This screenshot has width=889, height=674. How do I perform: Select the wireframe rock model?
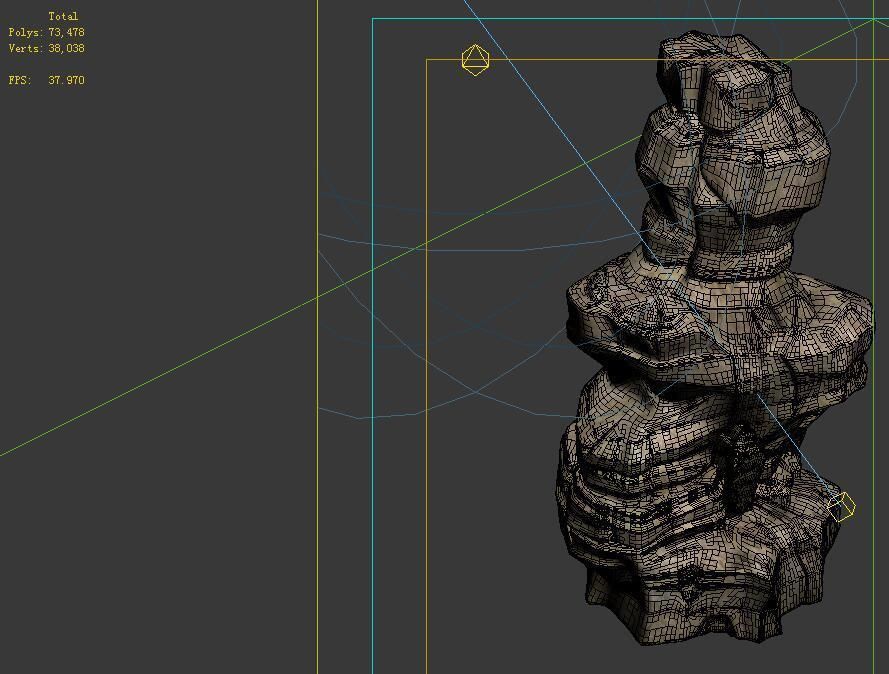click(714, 340)
